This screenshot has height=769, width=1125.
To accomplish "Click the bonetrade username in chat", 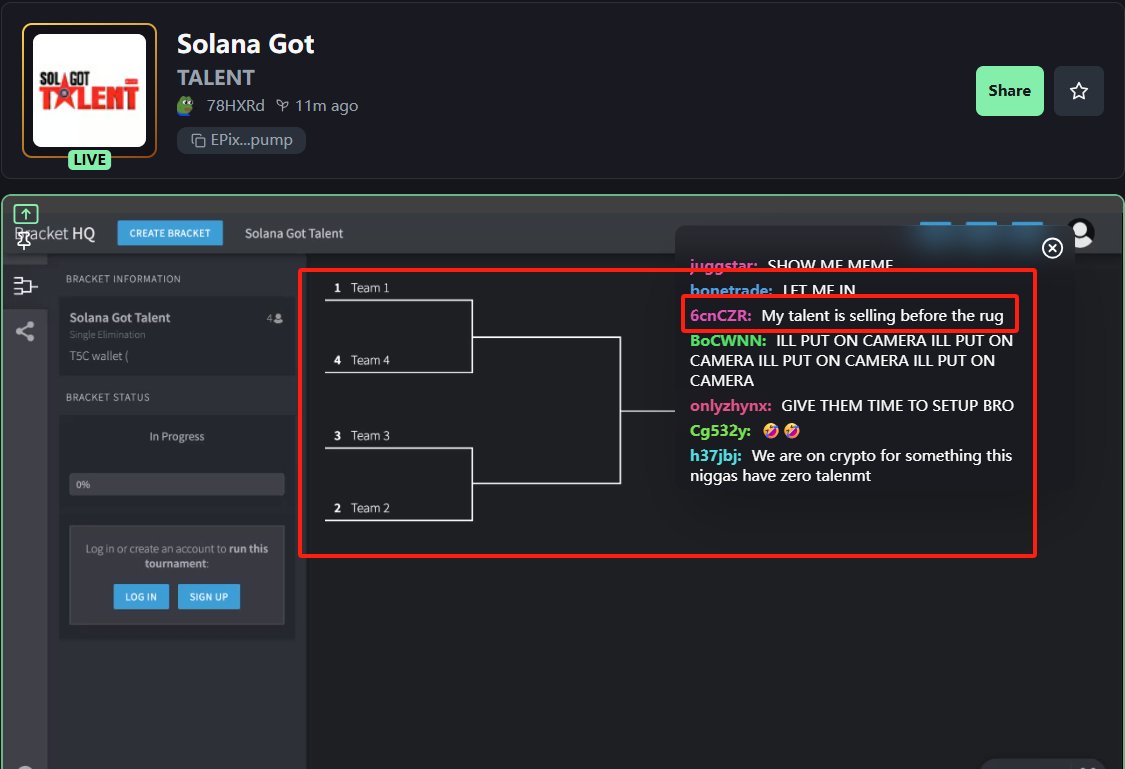I will [x=731, y=290].
